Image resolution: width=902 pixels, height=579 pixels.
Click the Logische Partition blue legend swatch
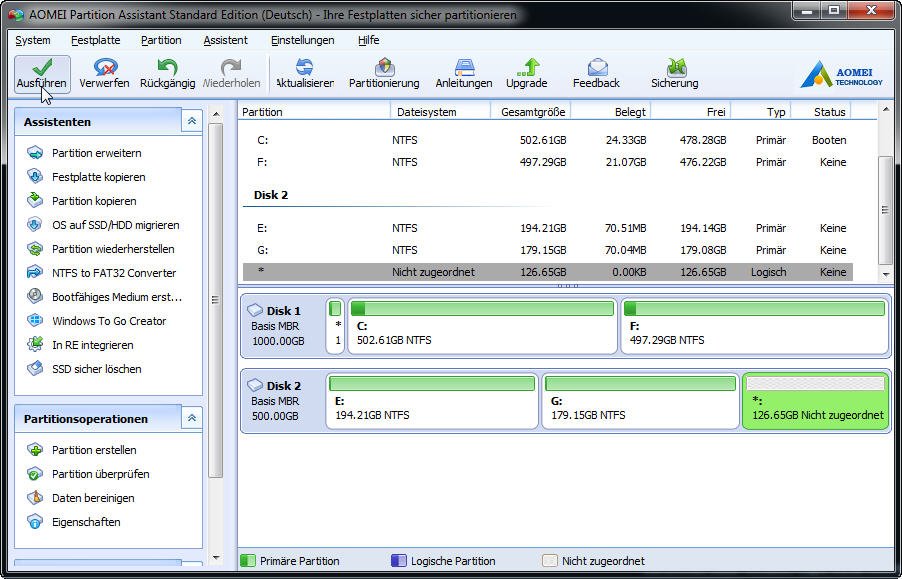click(x=399, y=561)
